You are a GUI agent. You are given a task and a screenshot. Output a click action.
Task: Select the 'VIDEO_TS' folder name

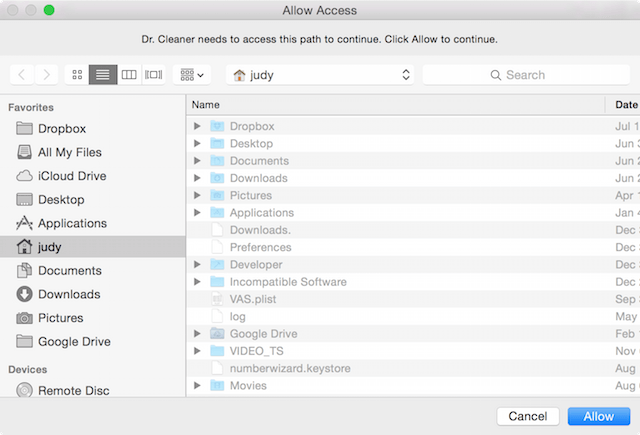click(x=256, y=351)
